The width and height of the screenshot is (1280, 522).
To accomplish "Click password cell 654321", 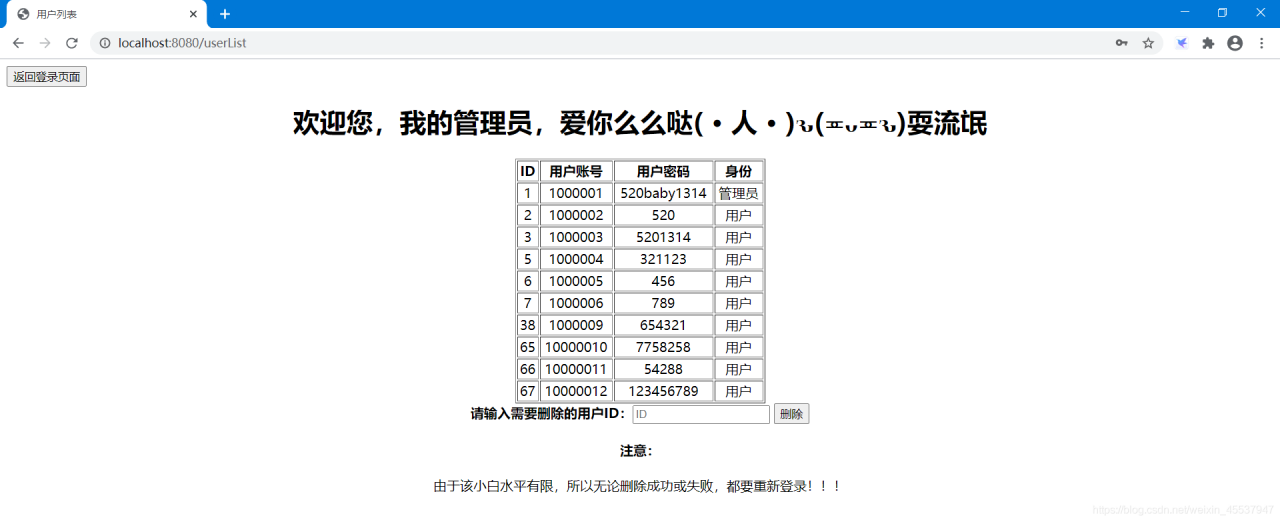I will click(663, 325).
